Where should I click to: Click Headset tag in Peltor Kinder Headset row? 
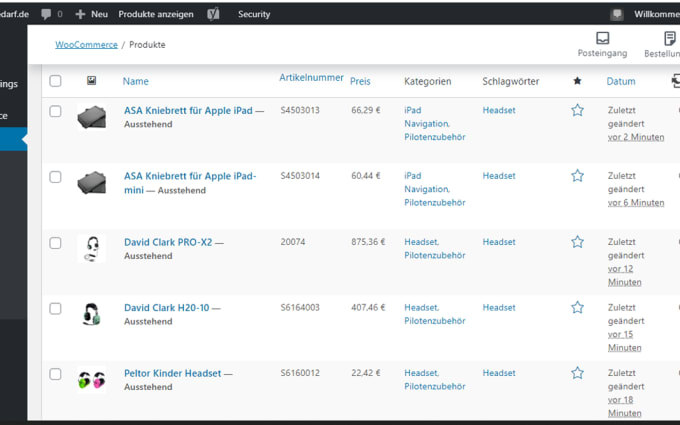[499, 373]
